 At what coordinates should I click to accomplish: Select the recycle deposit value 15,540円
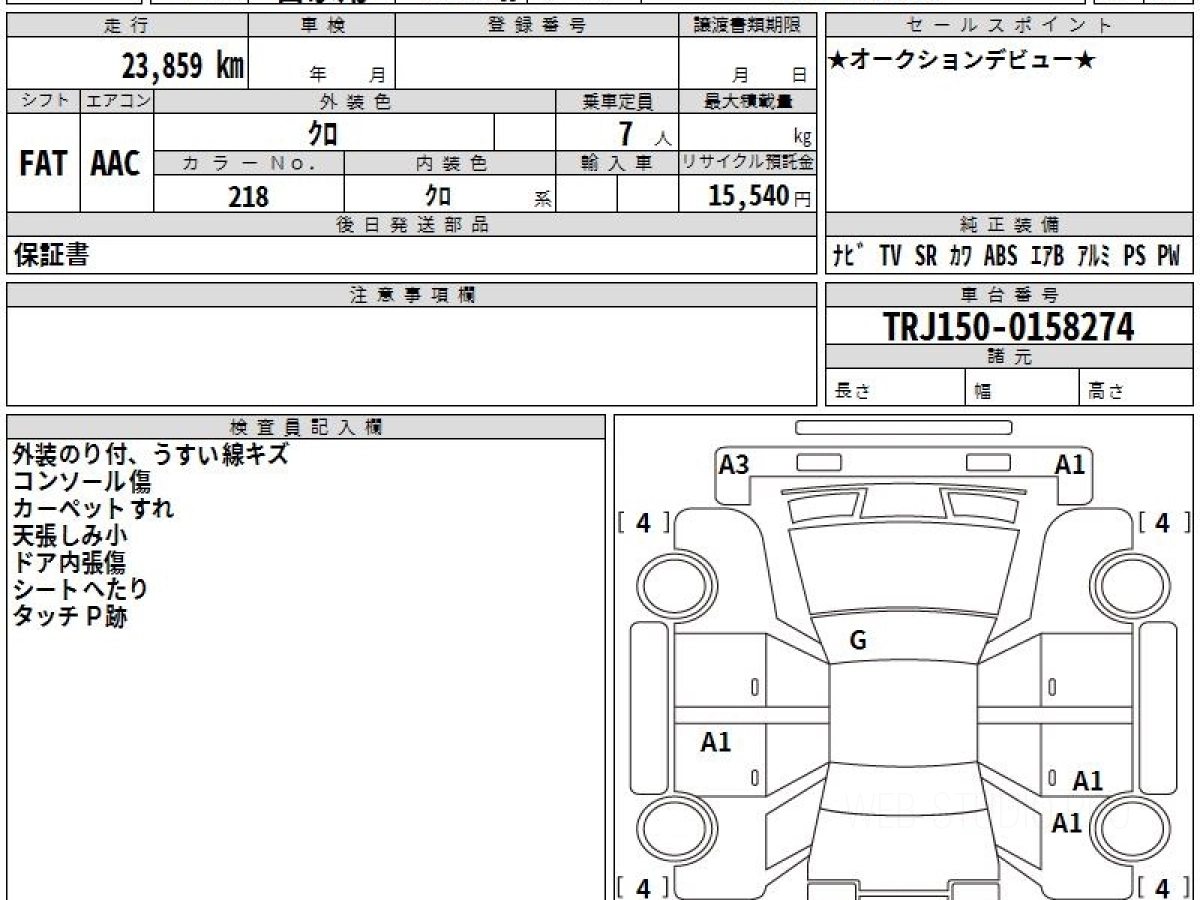click(x=760, y=196)
